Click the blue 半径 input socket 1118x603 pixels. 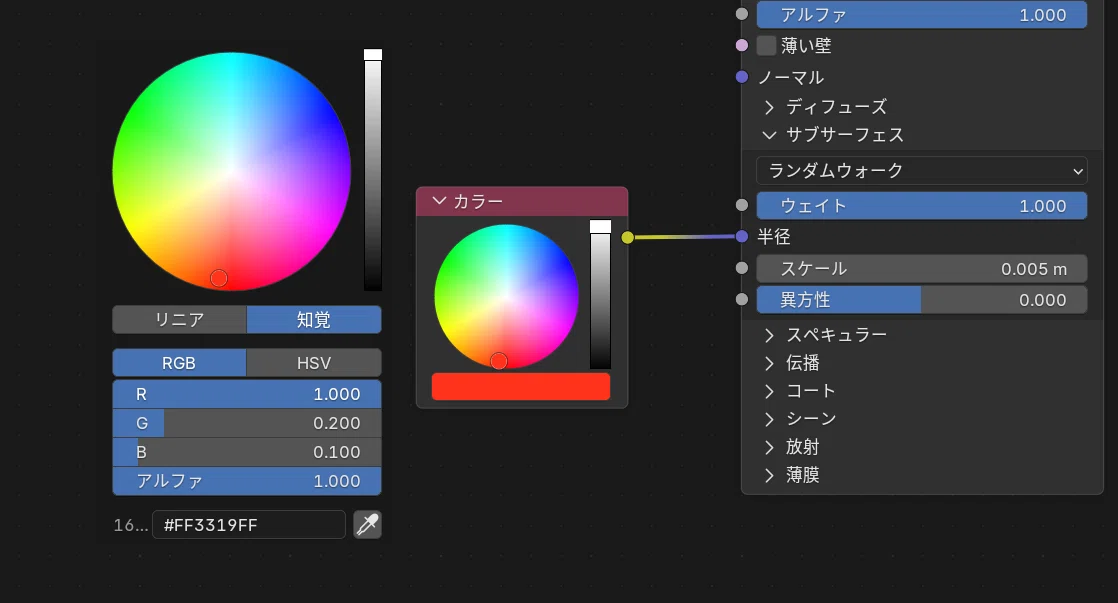(742, 237)
